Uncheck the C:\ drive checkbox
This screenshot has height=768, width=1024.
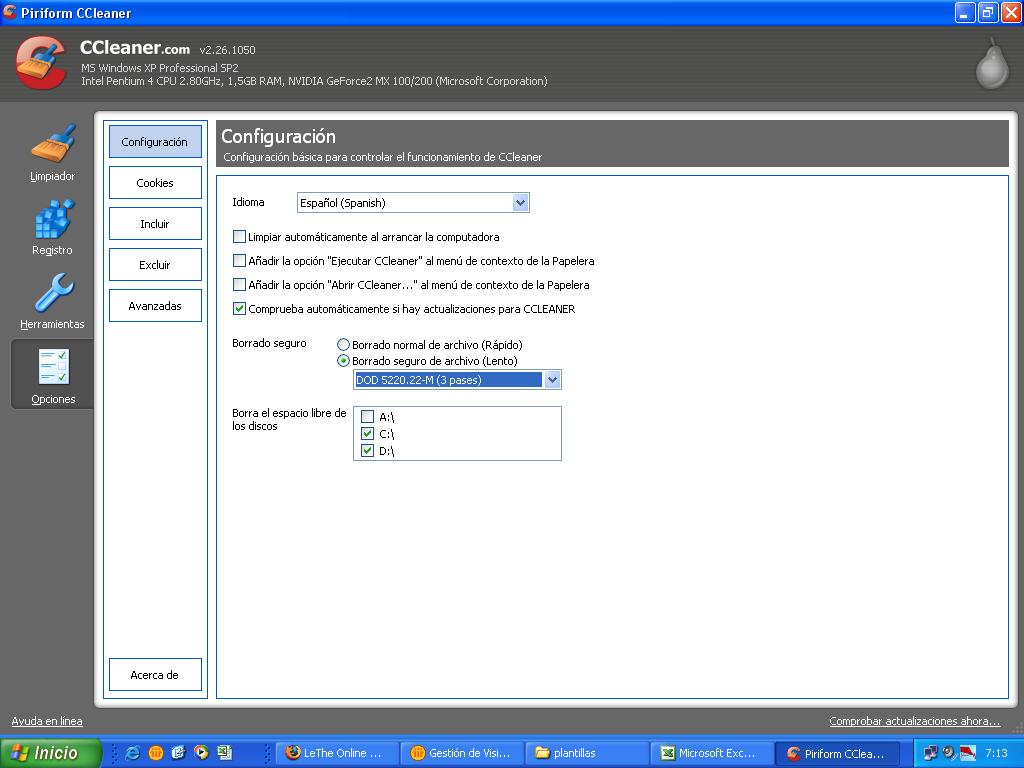point(368,434)
